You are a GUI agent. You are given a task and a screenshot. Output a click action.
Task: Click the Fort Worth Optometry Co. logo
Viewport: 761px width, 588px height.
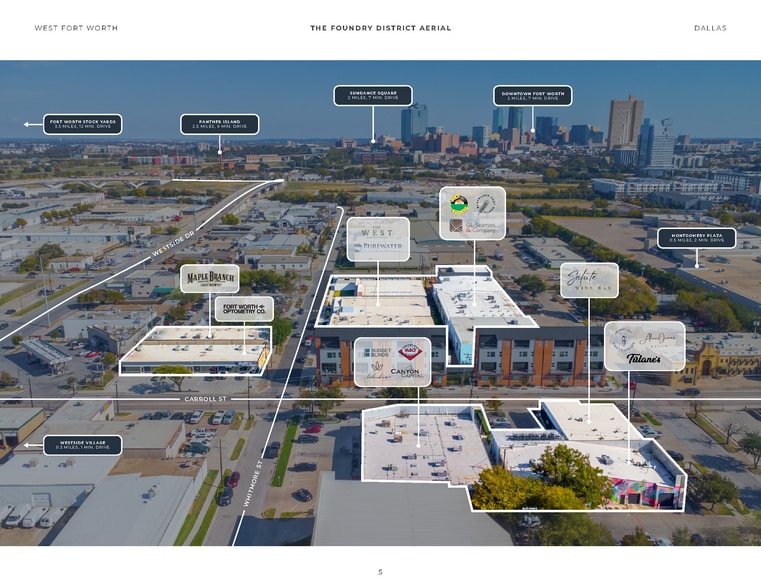[244, 309]
